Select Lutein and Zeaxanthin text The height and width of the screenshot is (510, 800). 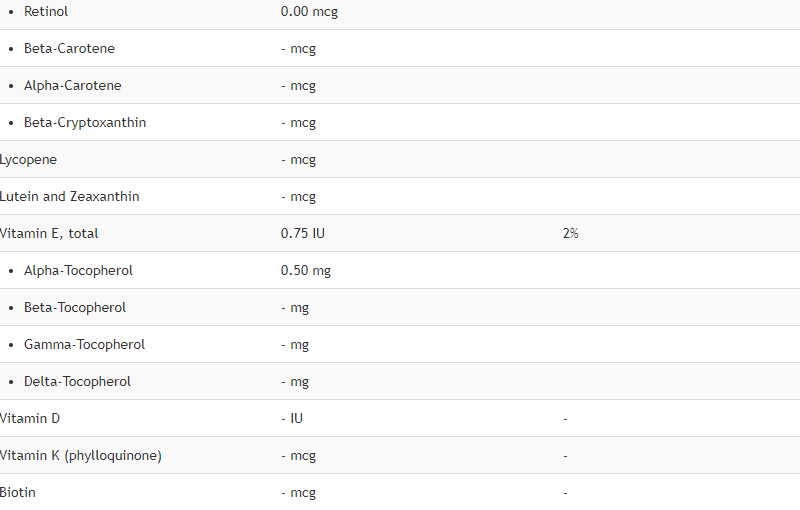69,197
